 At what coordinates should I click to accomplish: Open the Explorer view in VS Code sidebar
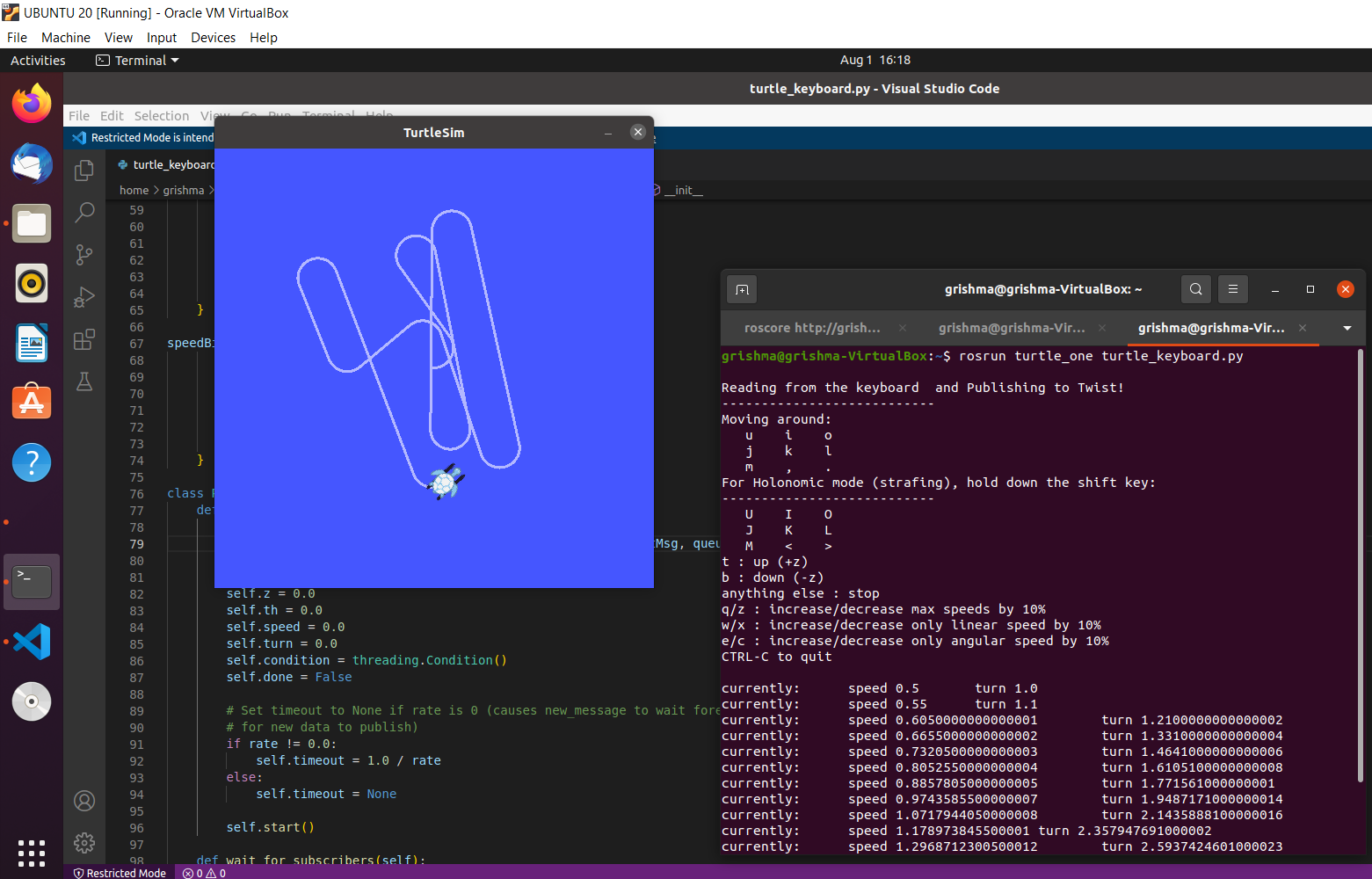click(x=84, y=171)
